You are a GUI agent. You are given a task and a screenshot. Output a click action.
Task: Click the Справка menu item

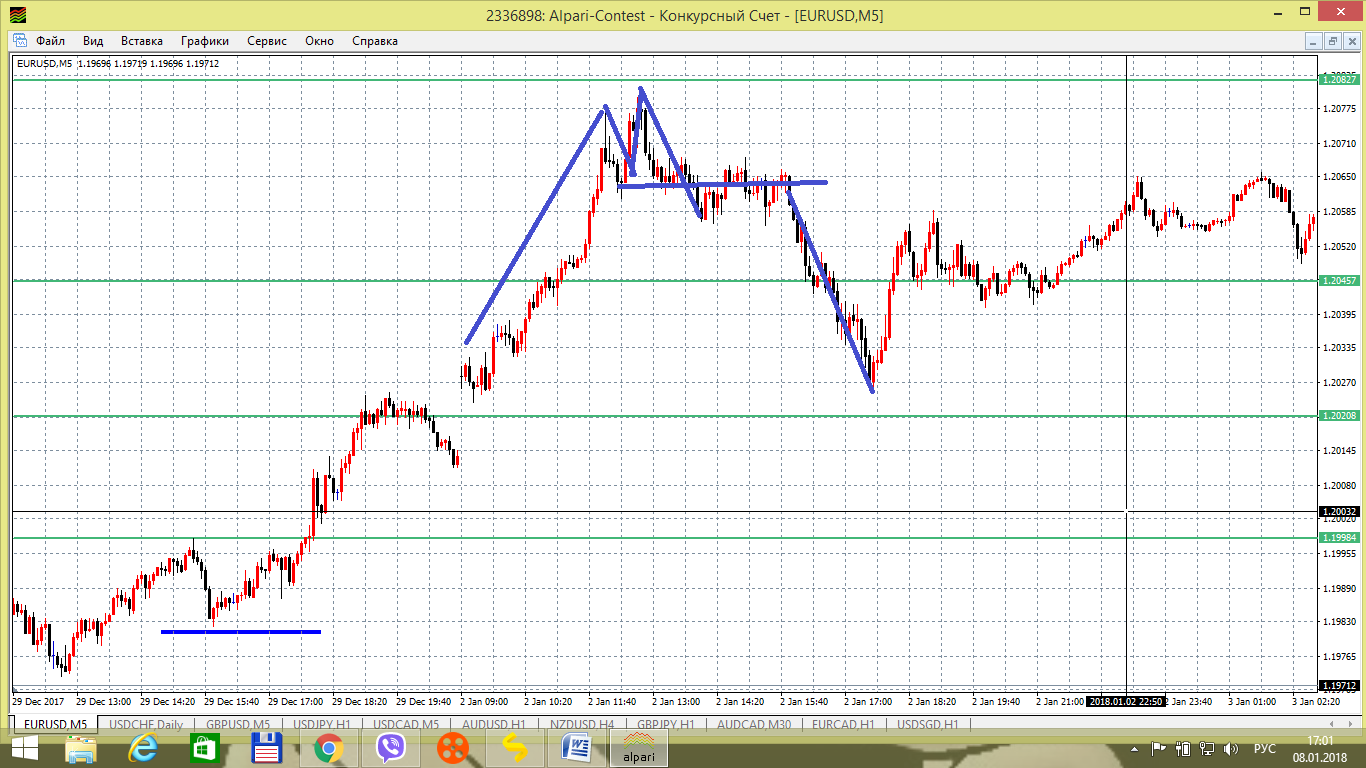(375, 41)
